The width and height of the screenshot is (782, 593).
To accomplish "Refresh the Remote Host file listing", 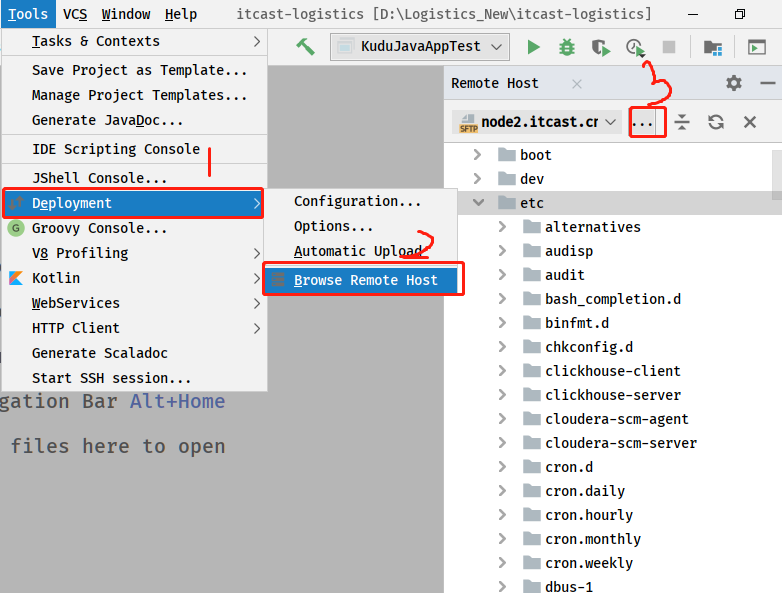I will pyautogui.click(x=716, y=122).
